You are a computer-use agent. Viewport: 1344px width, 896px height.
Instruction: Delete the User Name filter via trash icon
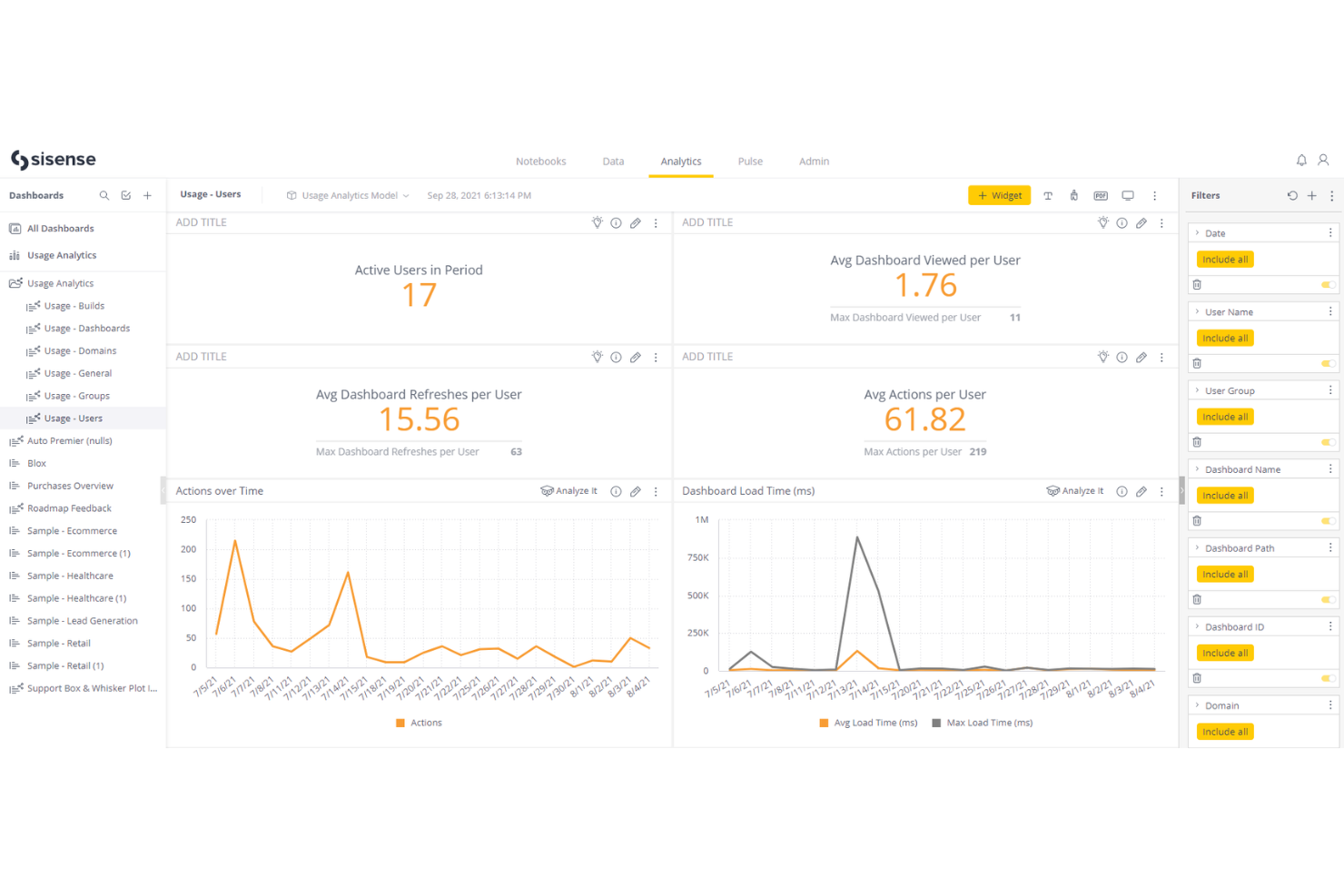pos(1197,363)
